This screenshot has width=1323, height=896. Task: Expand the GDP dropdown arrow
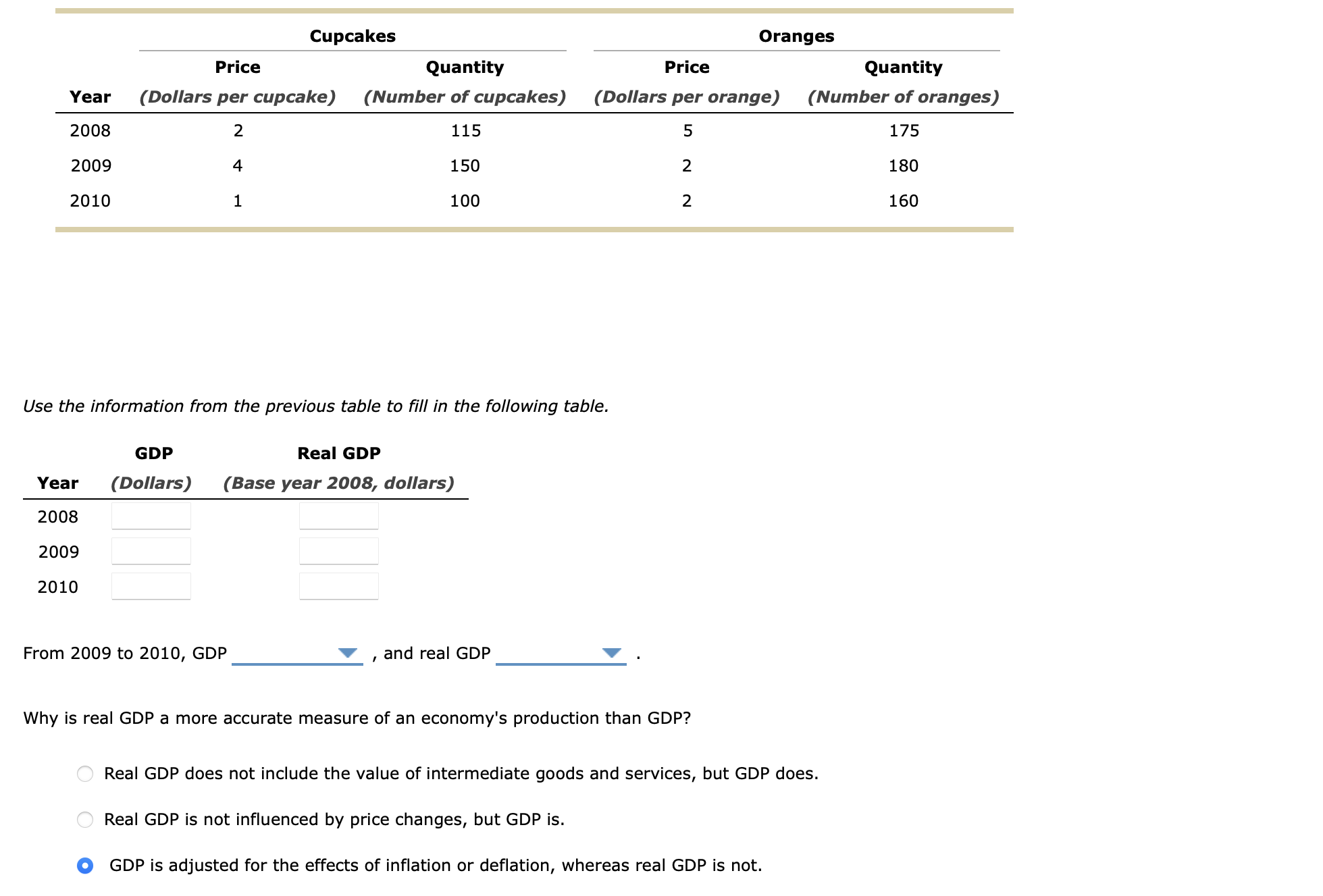click(x=348, y=652)
